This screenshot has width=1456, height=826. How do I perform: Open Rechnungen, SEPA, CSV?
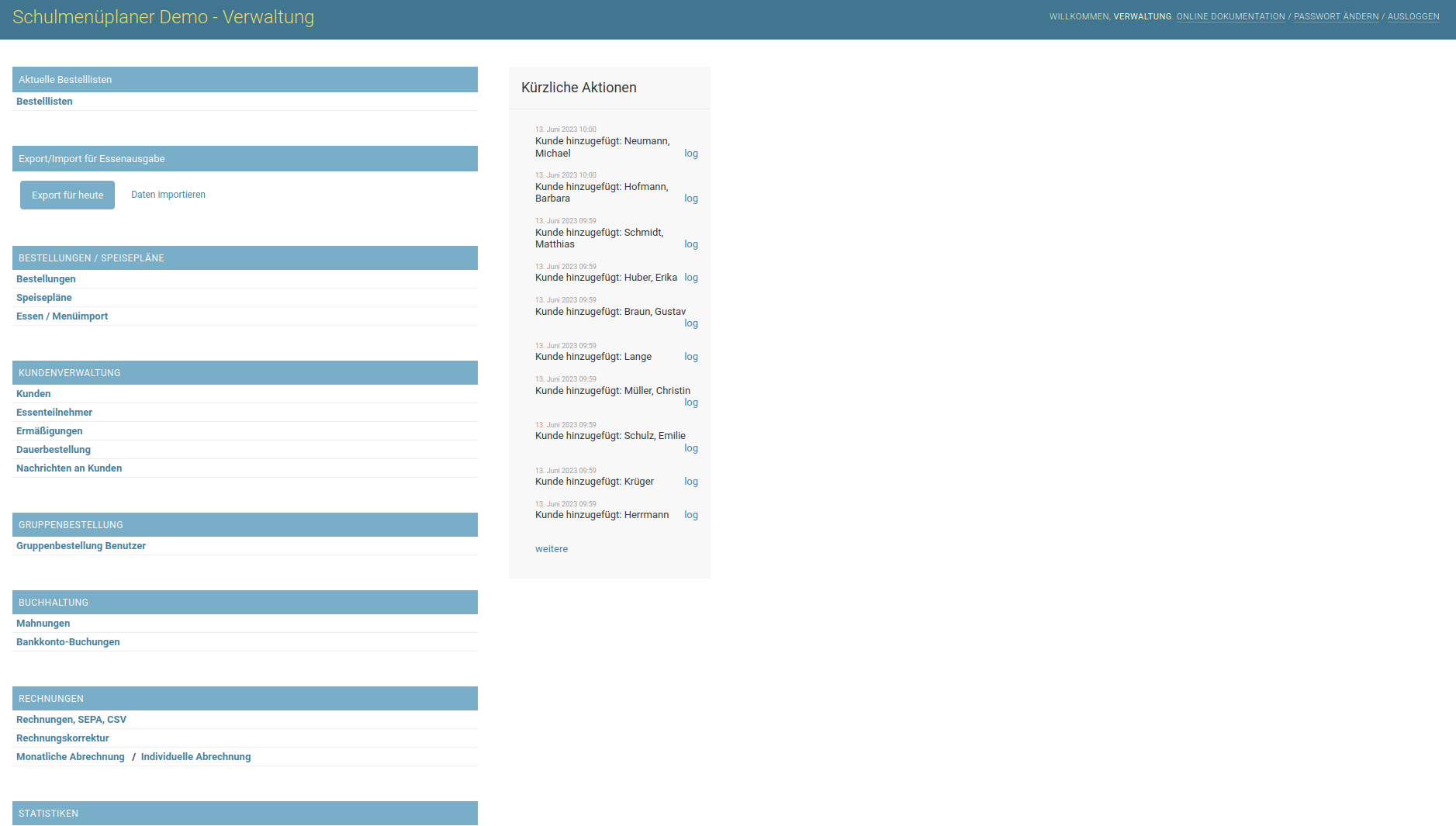point(71,720)
